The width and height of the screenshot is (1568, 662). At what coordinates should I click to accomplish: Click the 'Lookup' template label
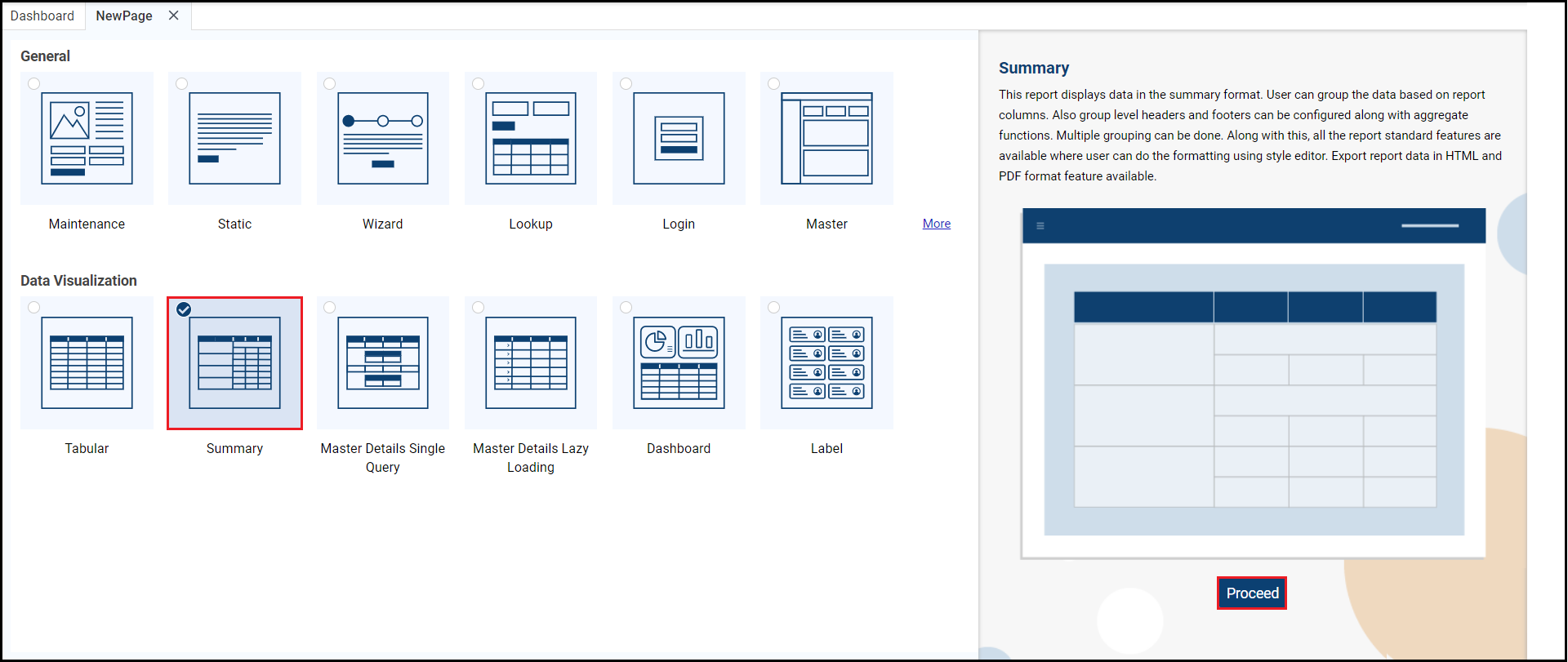click(531, 224)
